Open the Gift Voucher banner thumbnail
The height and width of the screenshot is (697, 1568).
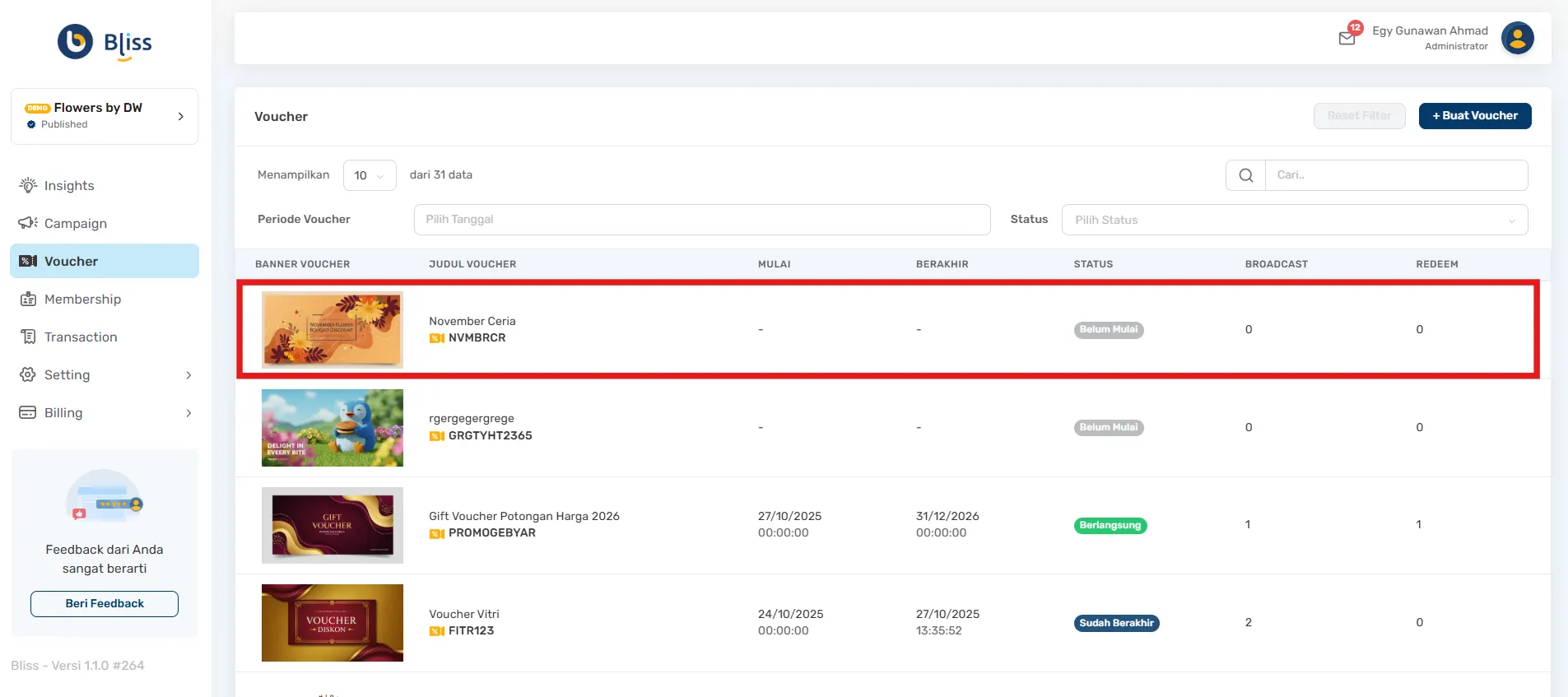coord(332,525)
